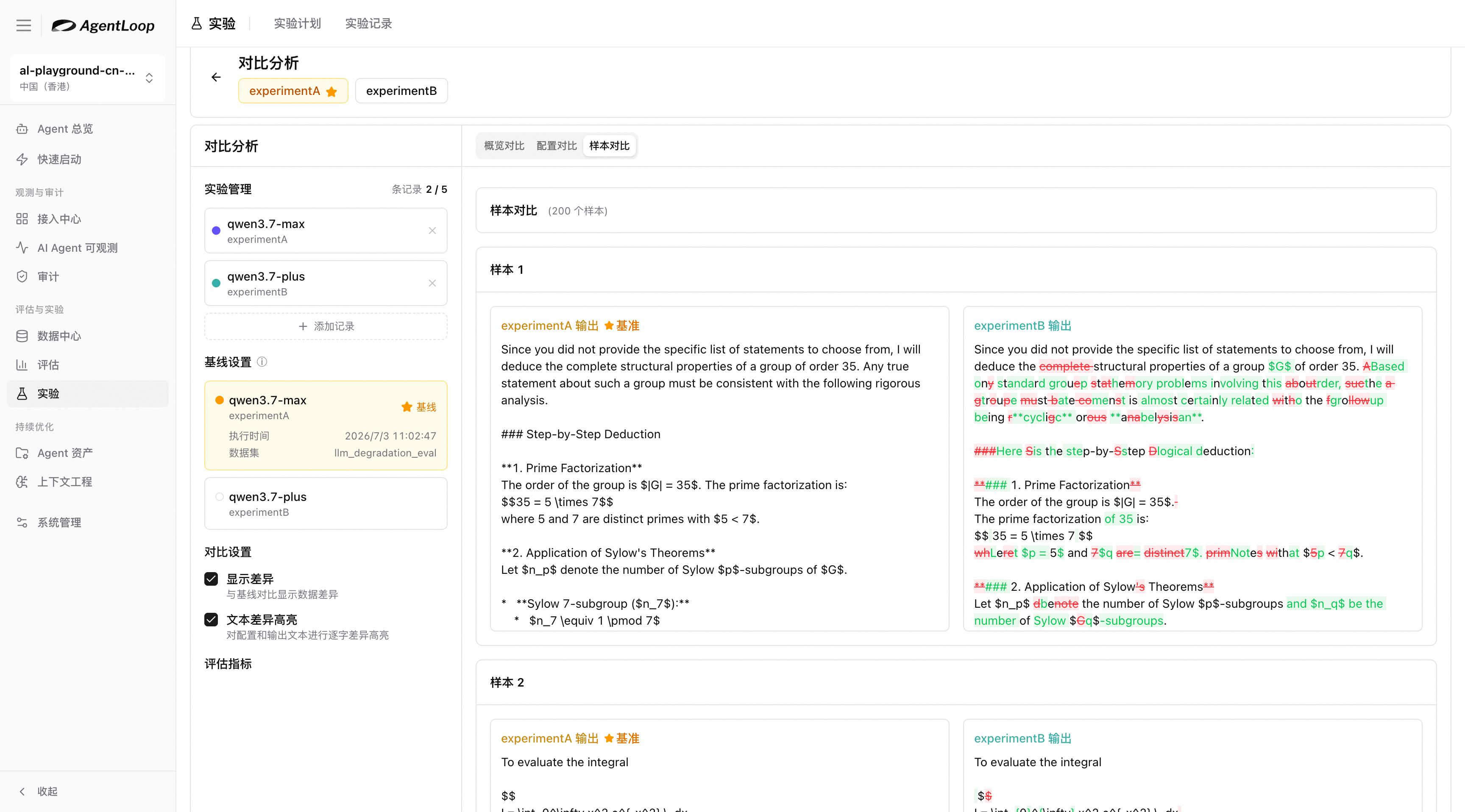The image size is (1465, 812).
Task: Select the experimentB tag
Action: click(x=401, y=91)
